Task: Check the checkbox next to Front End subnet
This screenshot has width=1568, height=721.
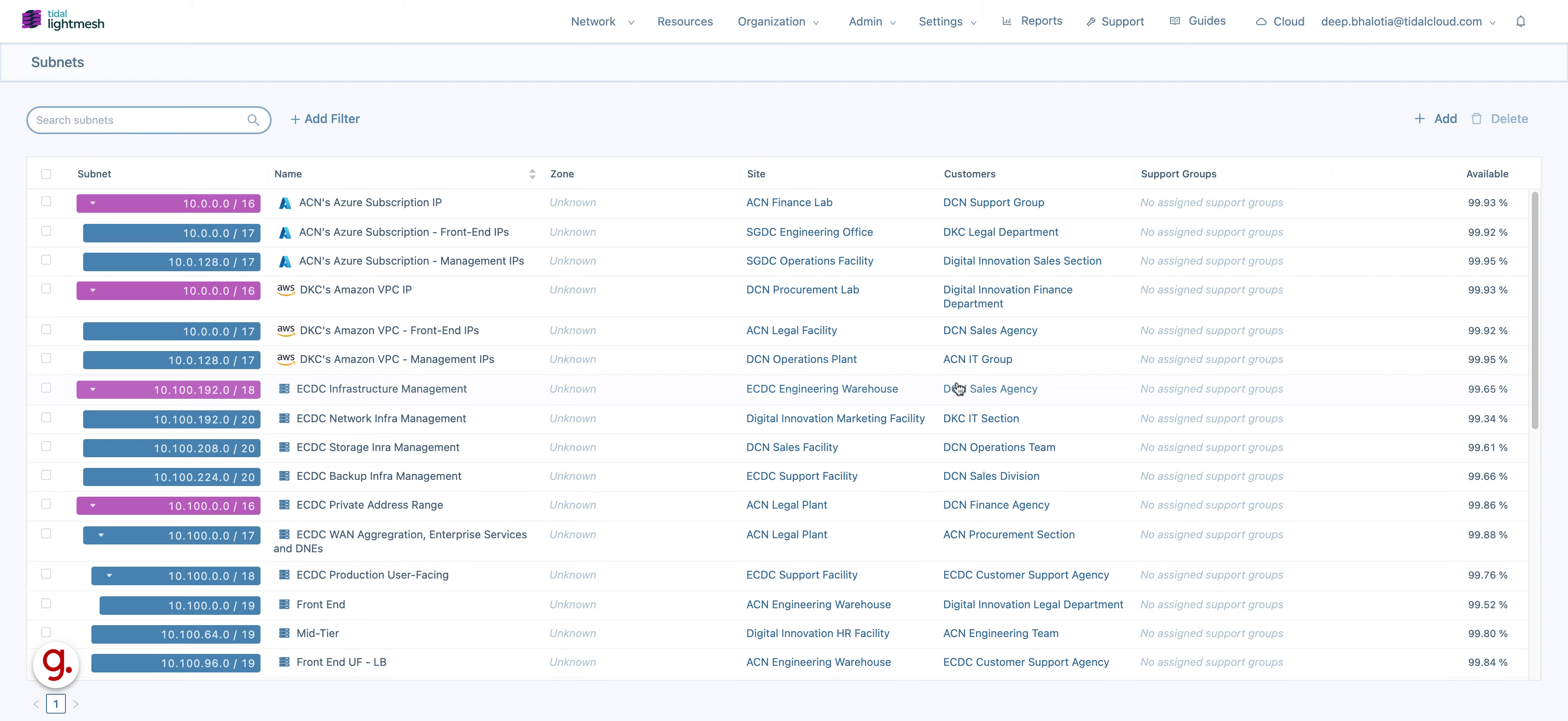Action: pos(46,604)
